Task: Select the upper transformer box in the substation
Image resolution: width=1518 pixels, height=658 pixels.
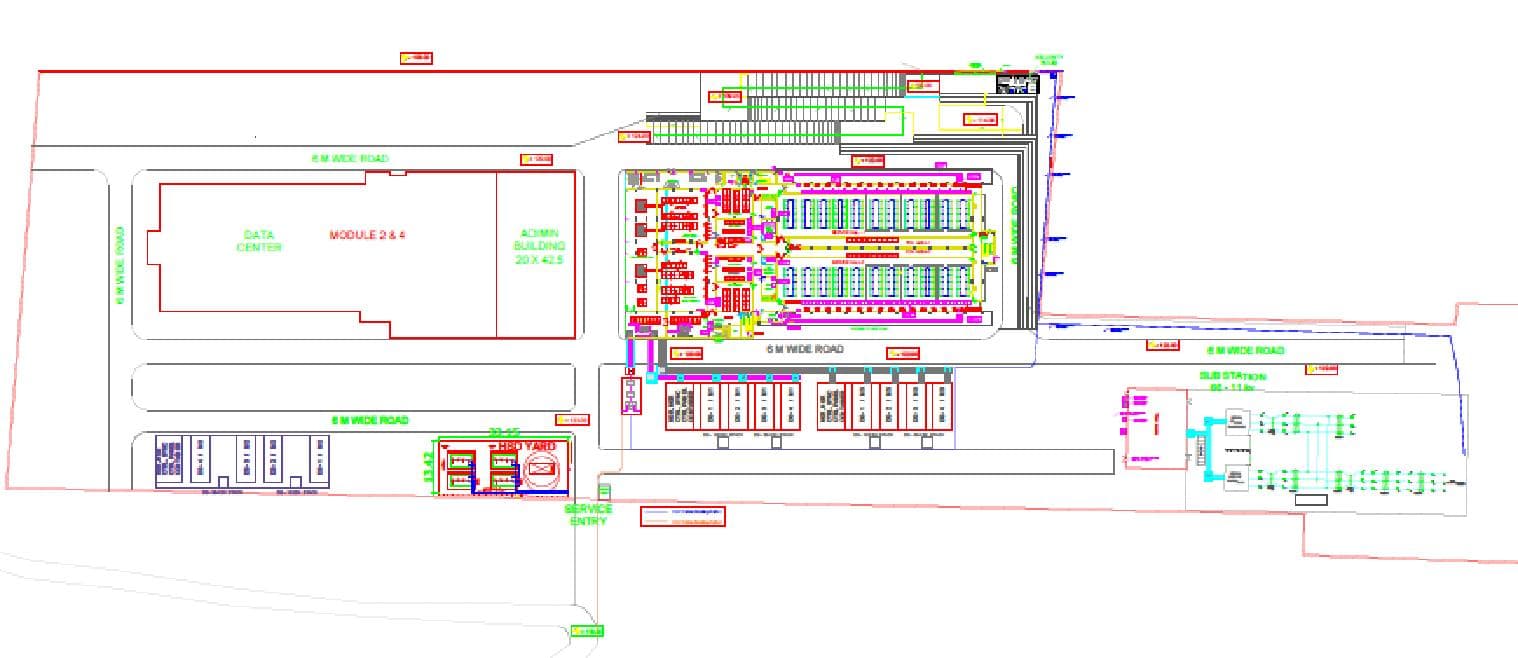Action: [1237, 421]
